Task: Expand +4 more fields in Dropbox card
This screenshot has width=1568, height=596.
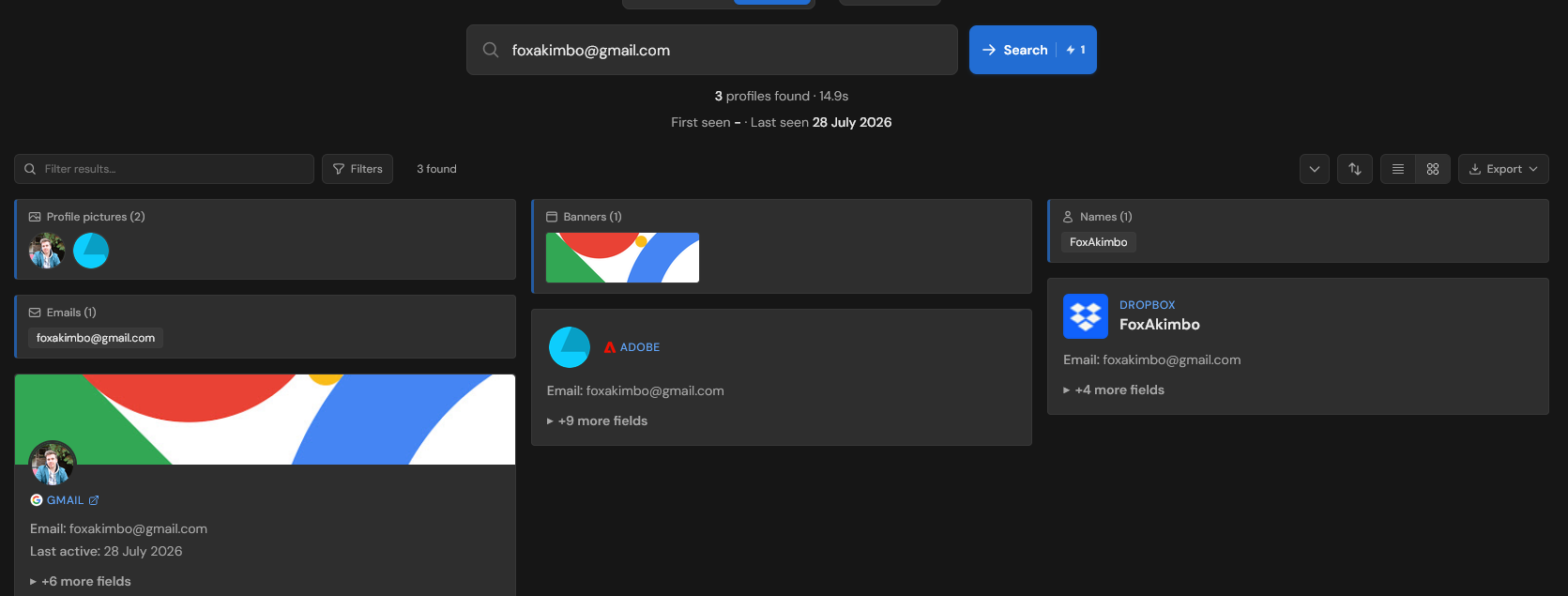Action: 1114,390
